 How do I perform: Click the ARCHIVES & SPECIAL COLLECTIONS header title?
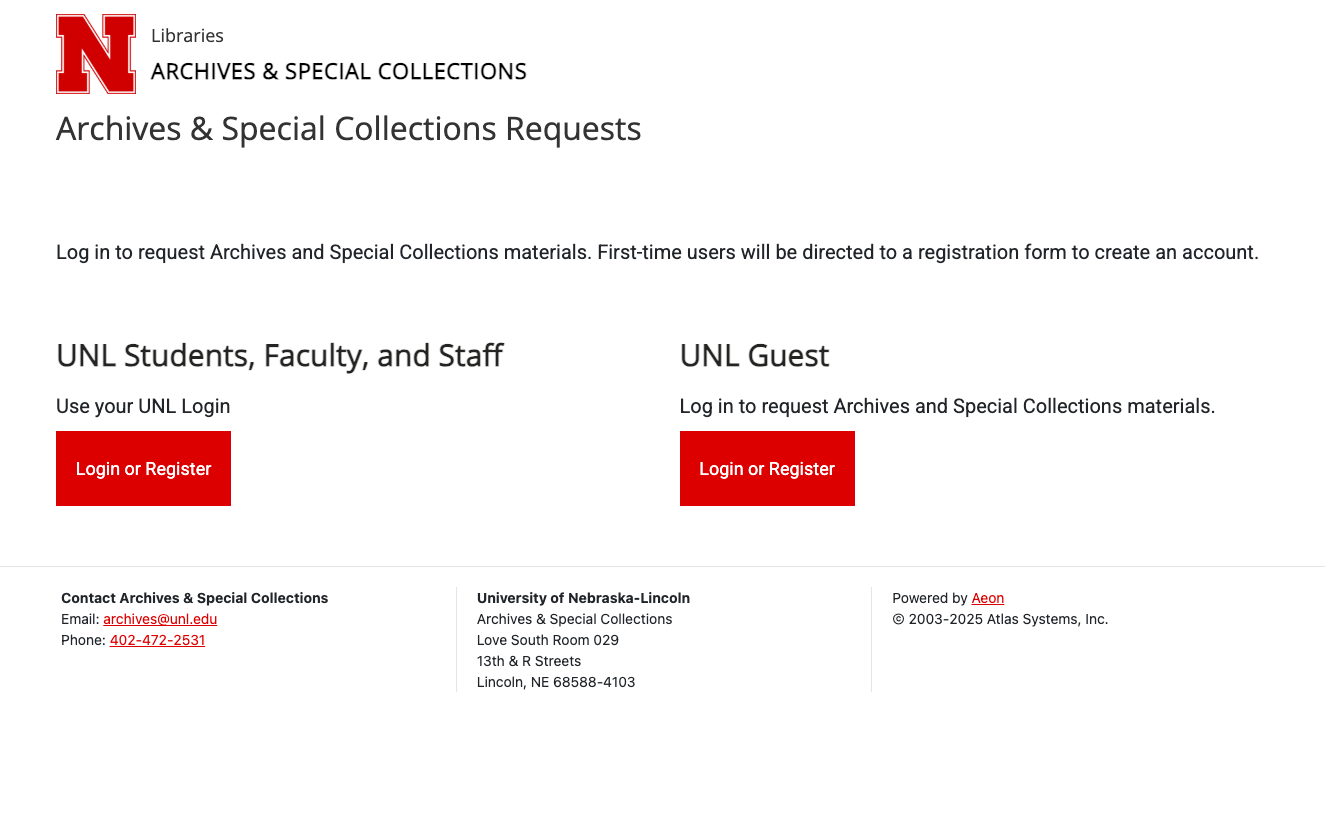[x=338, y=72]
